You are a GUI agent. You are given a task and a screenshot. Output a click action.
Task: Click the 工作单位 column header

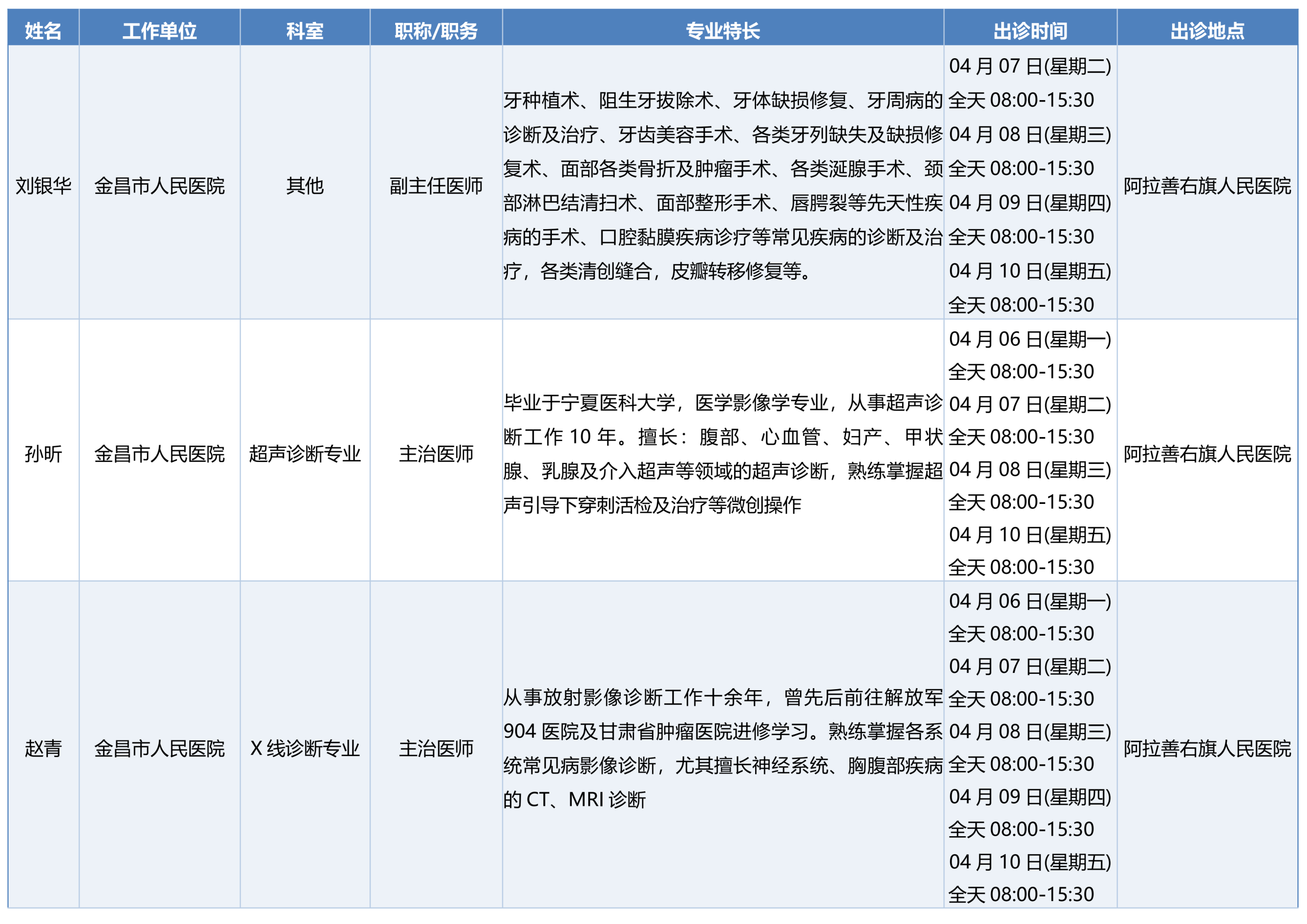point(159,30)
